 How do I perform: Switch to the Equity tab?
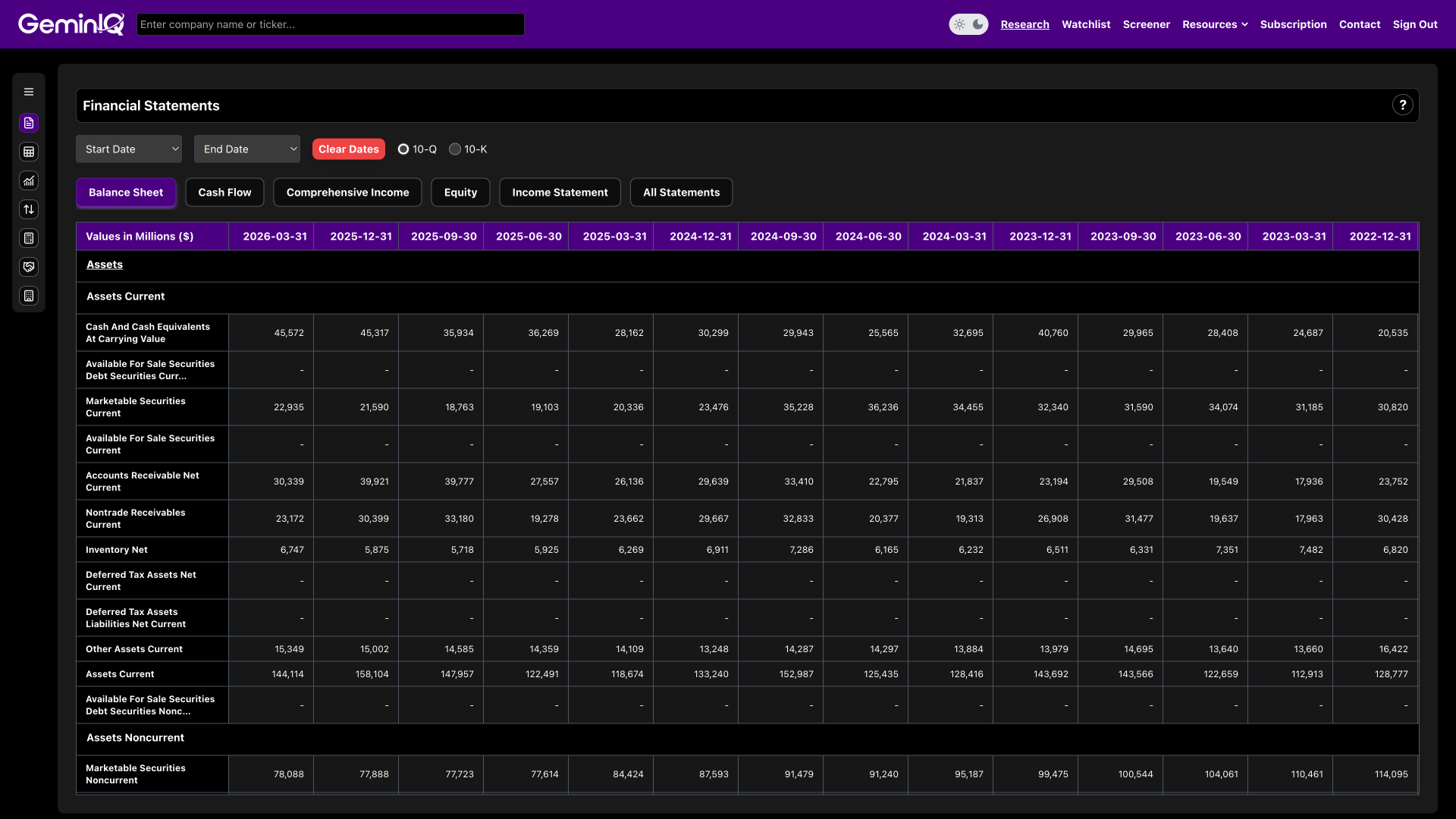(x=460, y=193)
